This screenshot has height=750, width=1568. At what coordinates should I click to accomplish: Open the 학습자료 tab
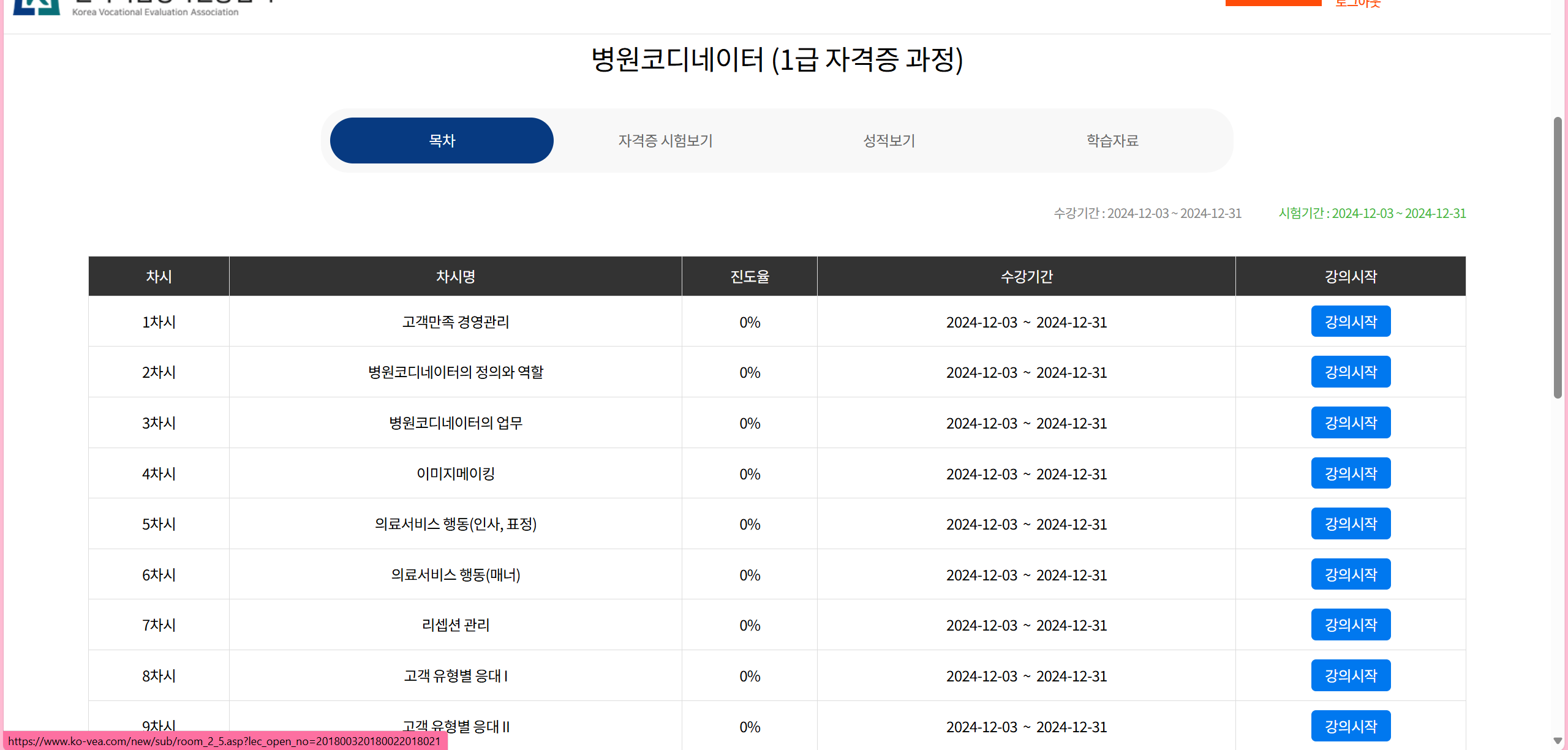click(x=1112, y=141)
